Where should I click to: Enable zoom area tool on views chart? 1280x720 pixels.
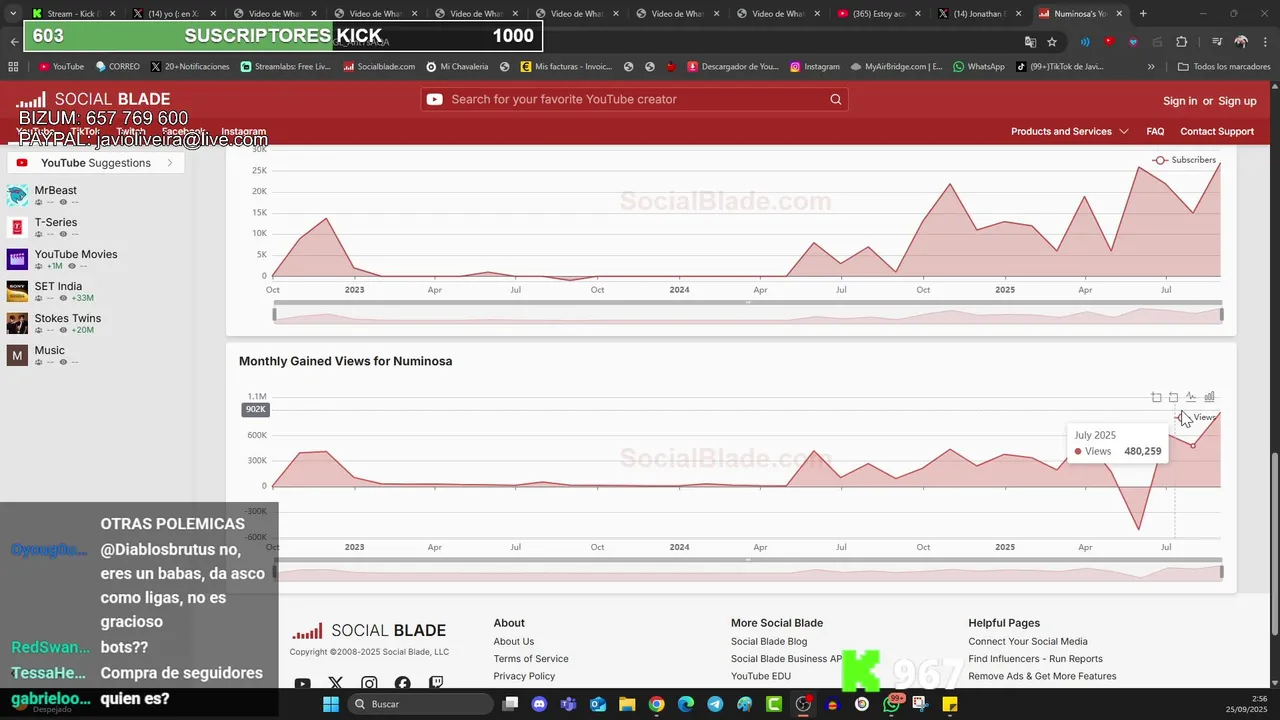[x=1156, y=397]
